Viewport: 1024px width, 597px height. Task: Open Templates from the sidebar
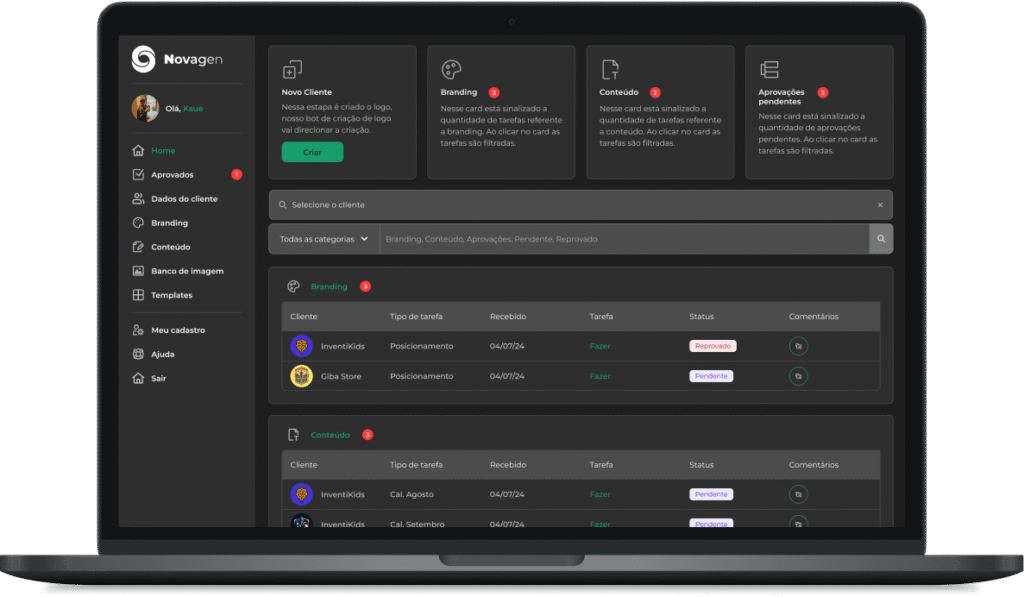tap(171, 295)
